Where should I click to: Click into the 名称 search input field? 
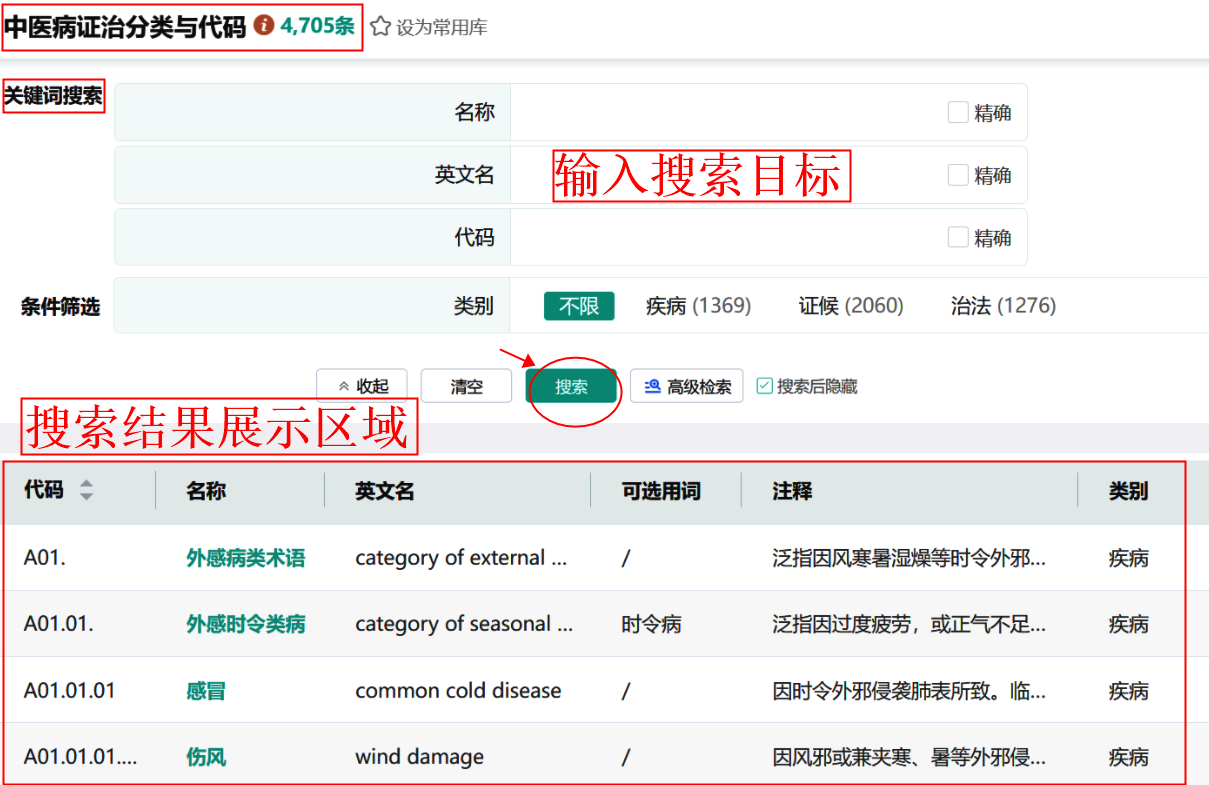tap(720, 112)
